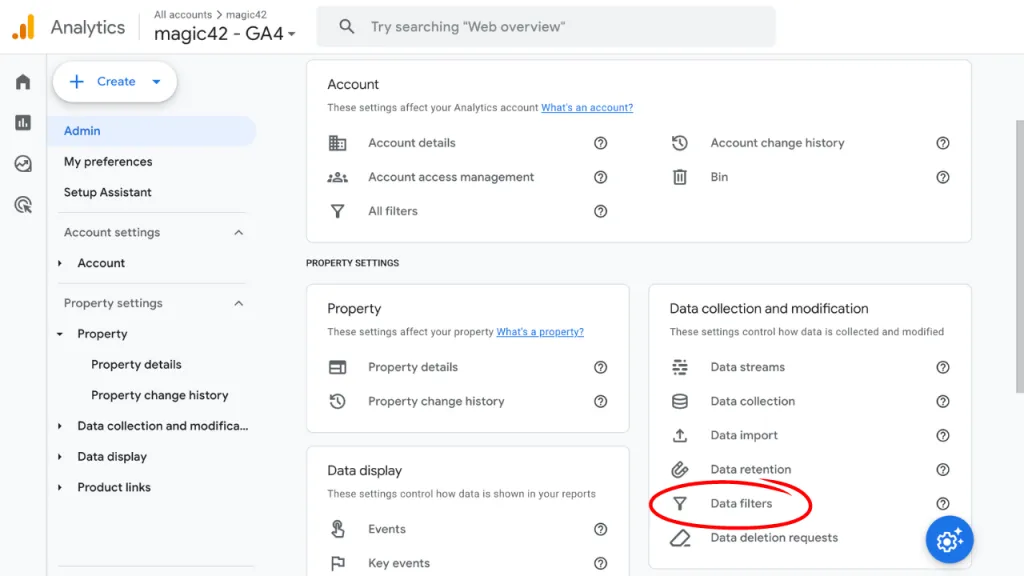The width and height of the screenshot is (1024, 576).
Task: Open Data deletion requests
Action: [774, 537]
